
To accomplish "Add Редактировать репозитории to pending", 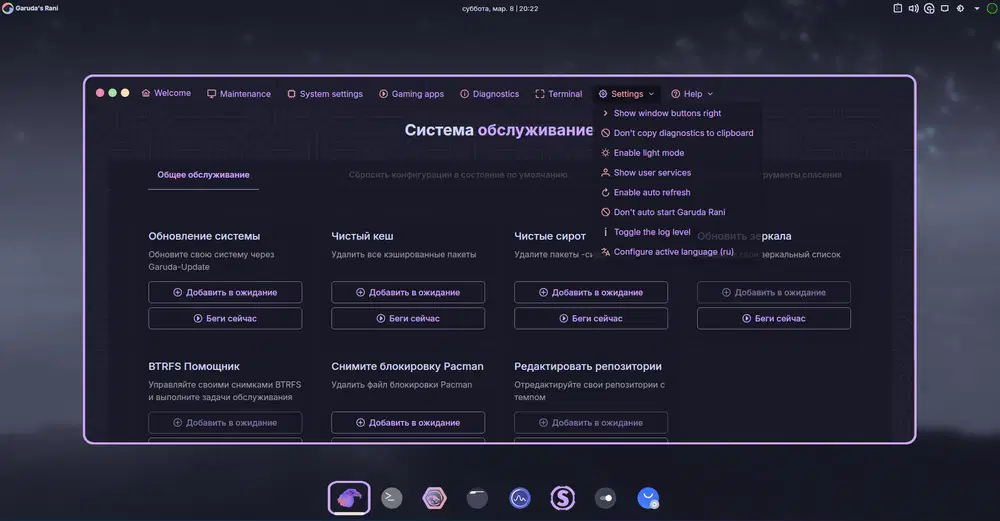I will pos(591,422).
